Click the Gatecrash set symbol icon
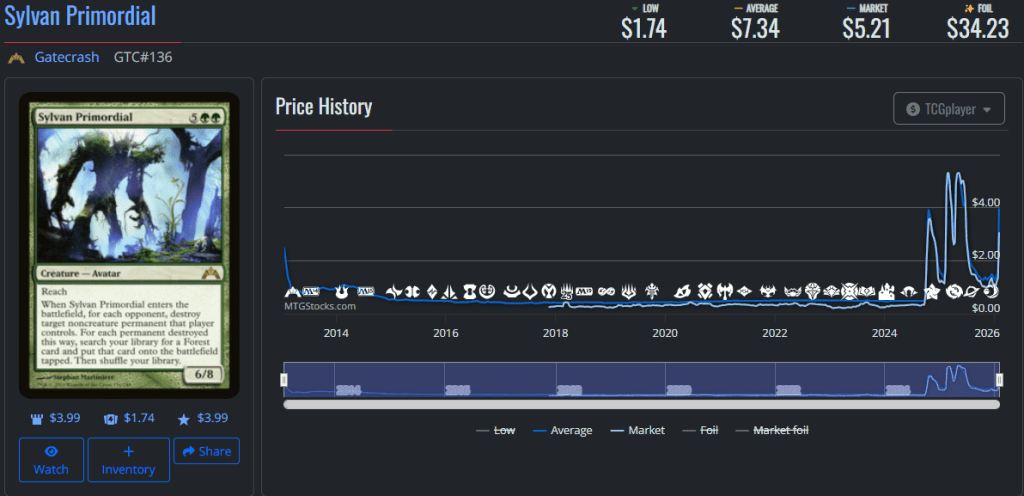 (16, 57)
